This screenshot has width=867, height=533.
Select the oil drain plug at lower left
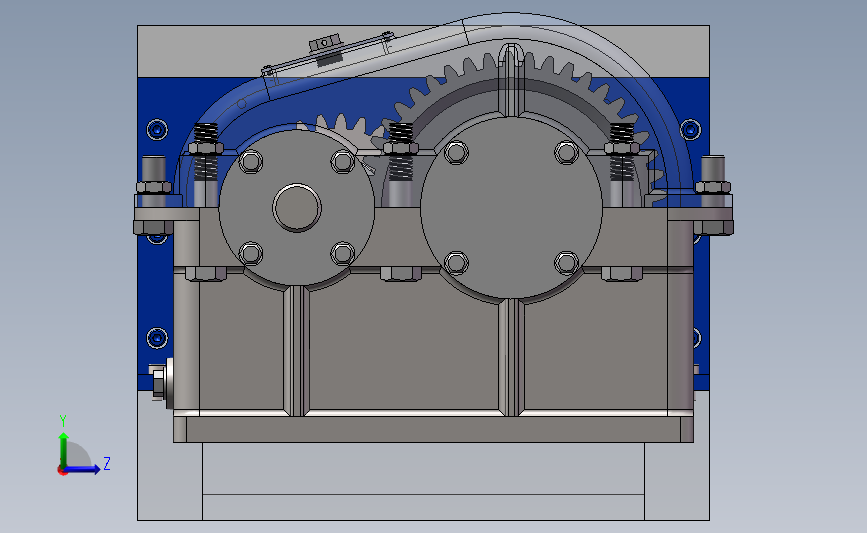[x=161, y=382]
